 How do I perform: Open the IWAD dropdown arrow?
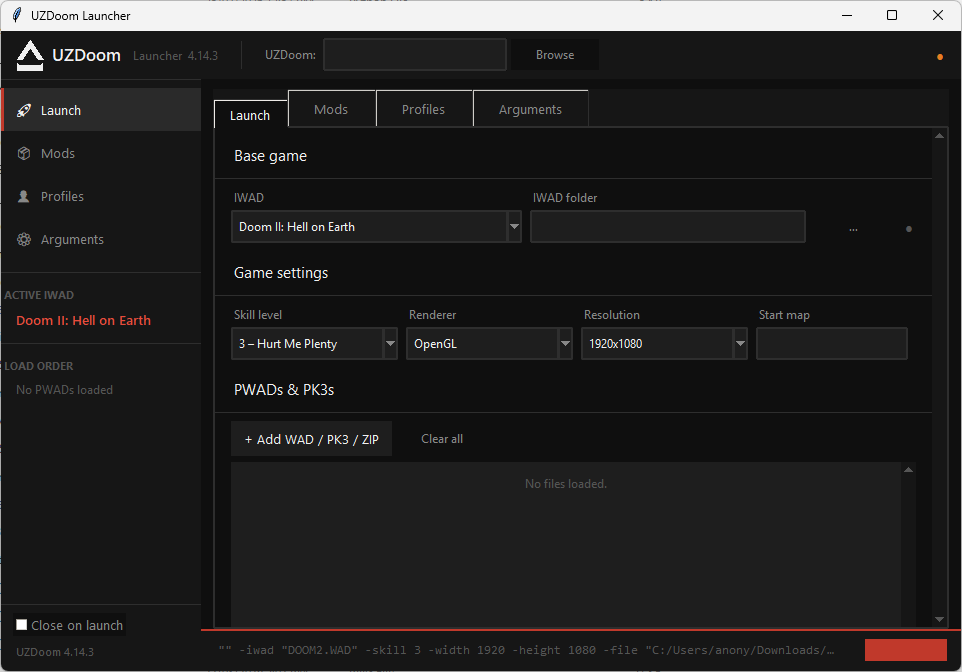tap(514, 226)
